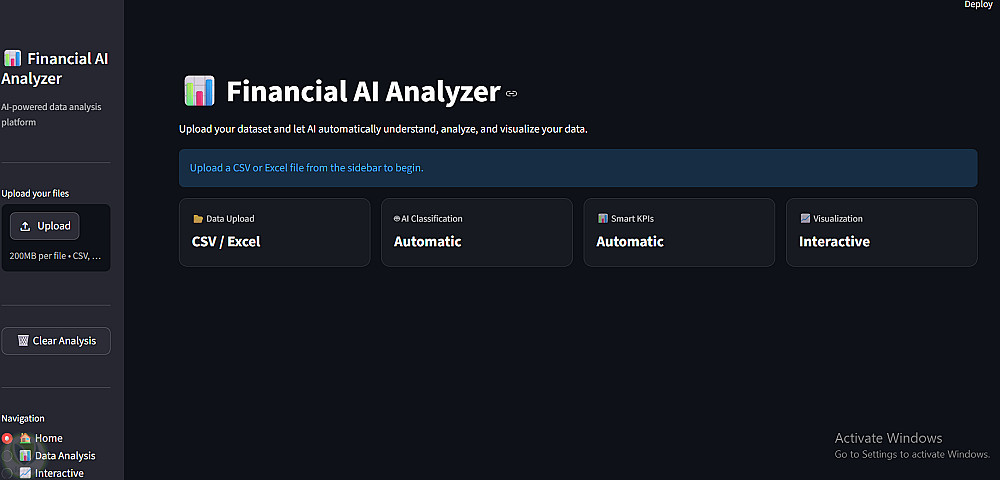This screenshot has height=480, width=1000.
Task: Click the blue upload instructions info banner
Action: 578,168
